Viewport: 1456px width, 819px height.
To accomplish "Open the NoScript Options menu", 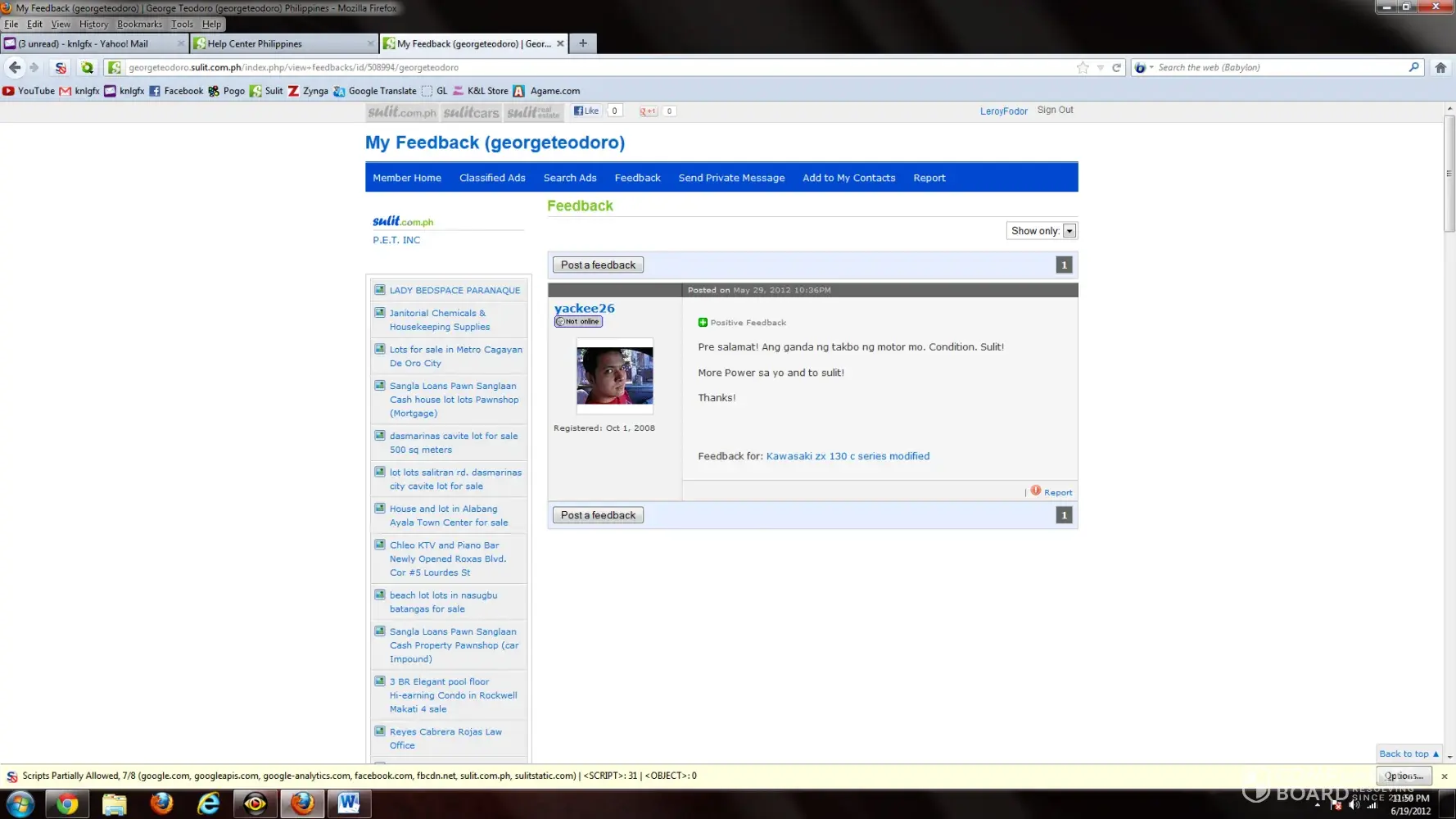I will click(1404, 776).
